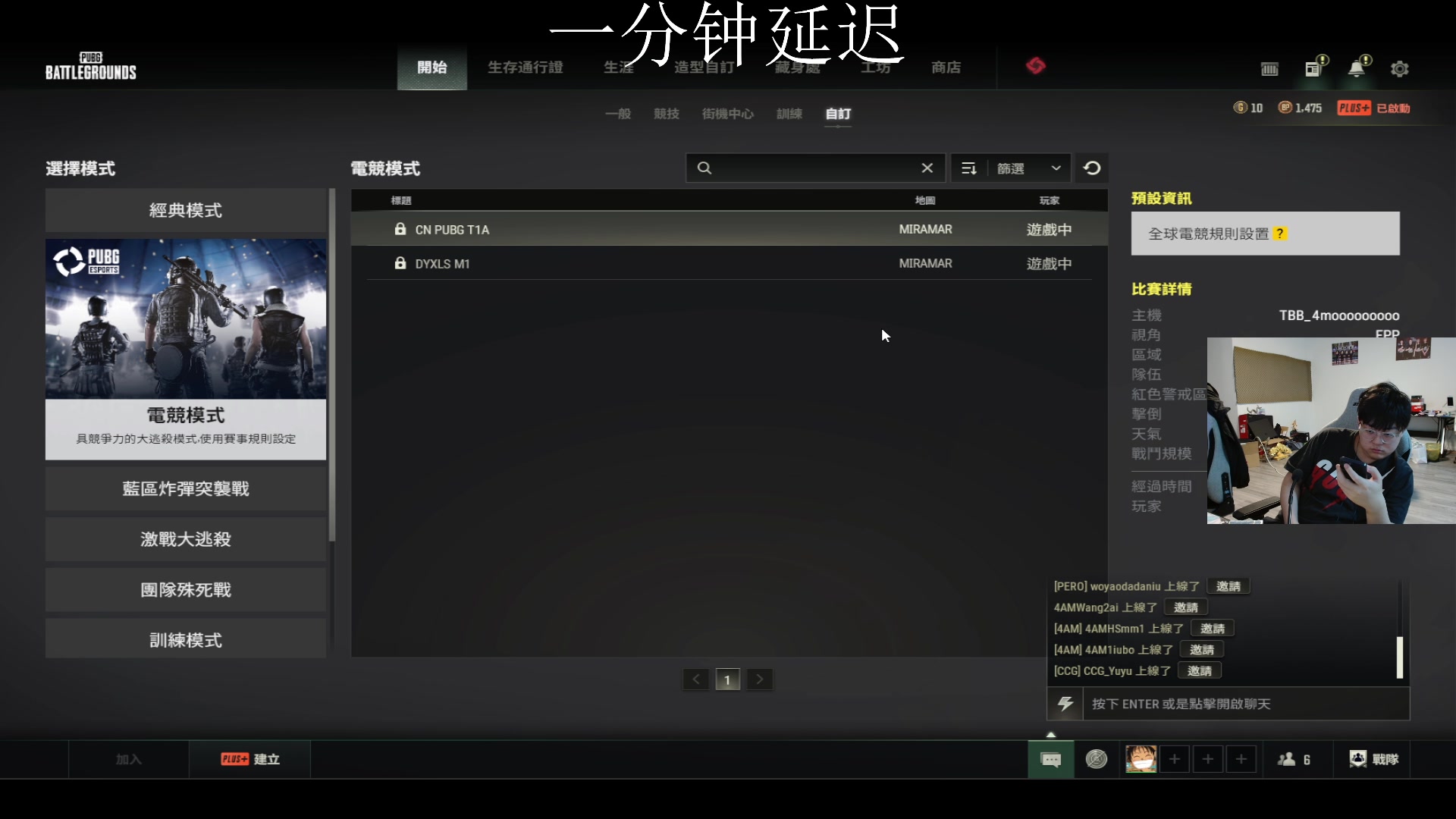Click the PLUS+ 已啟動 badge

point(1373,108)
